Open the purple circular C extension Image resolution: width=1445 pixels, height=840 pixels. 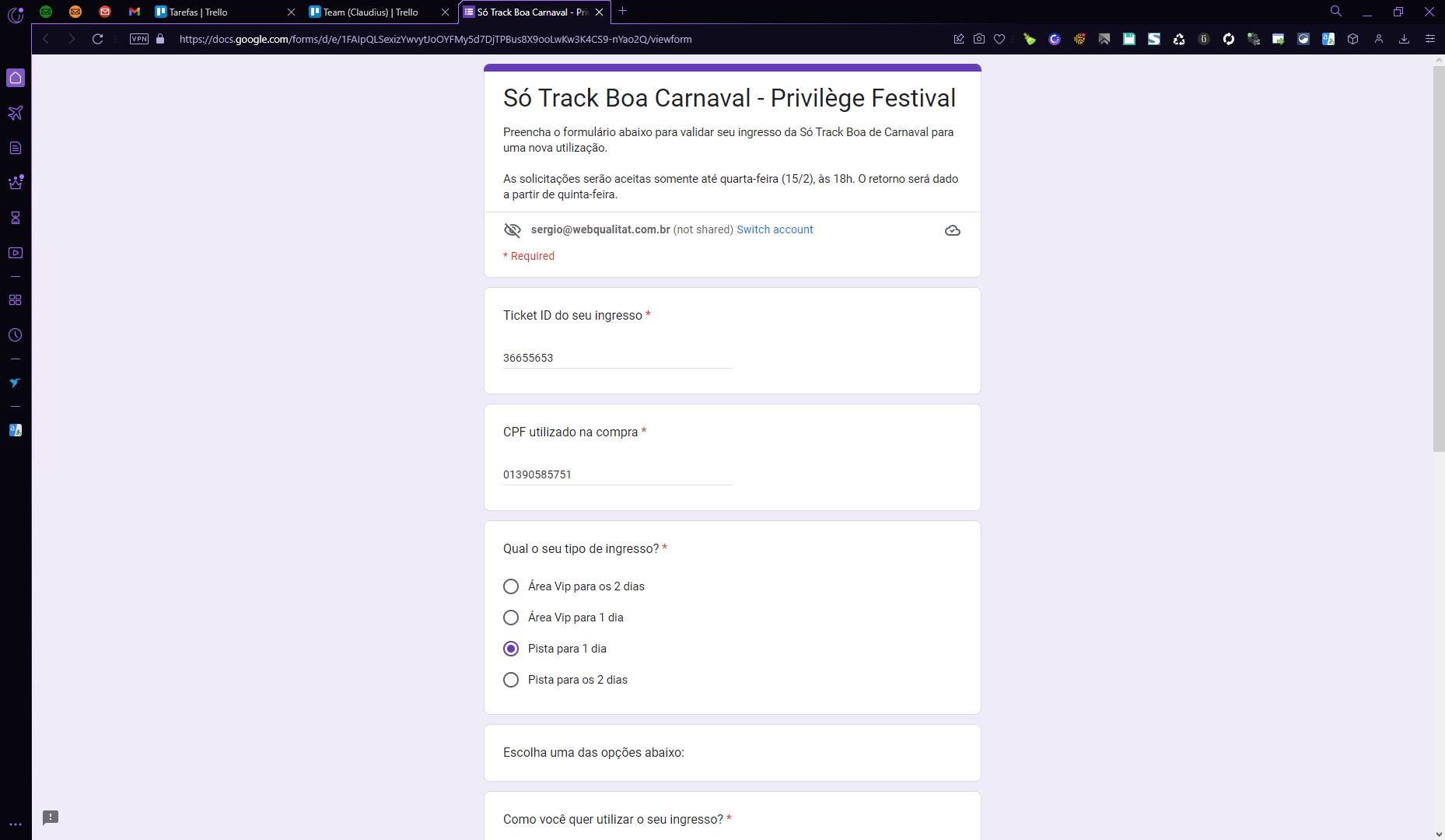tap(1055, 39)
